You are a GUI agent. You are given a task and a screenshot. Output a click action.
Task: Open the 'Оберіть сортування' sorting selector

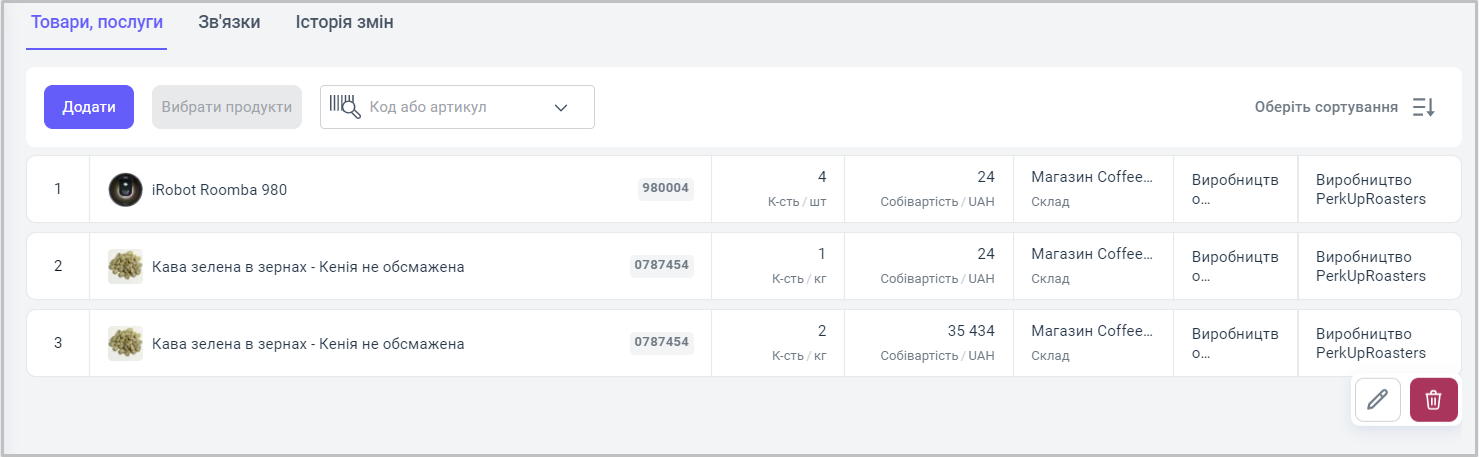tap(1326, 107)
